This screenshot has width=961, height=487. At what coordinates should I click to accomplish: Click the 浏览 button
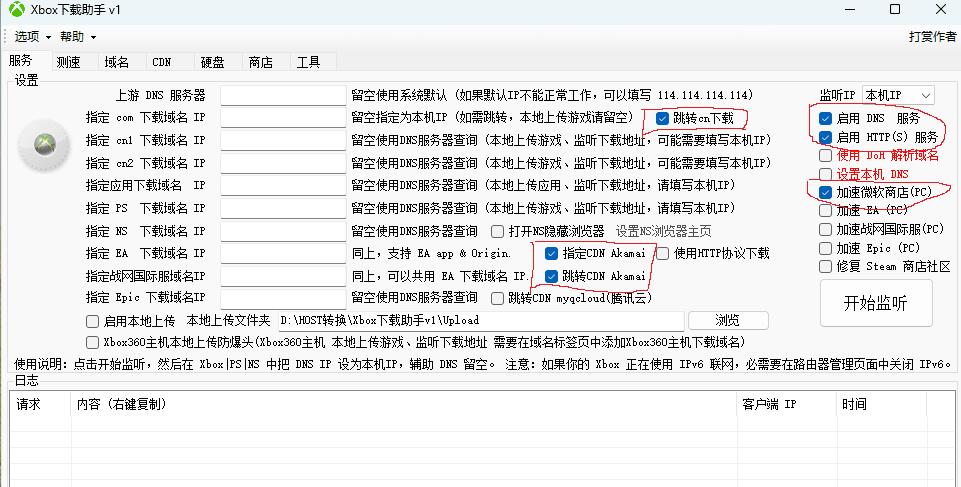[727, 320]
